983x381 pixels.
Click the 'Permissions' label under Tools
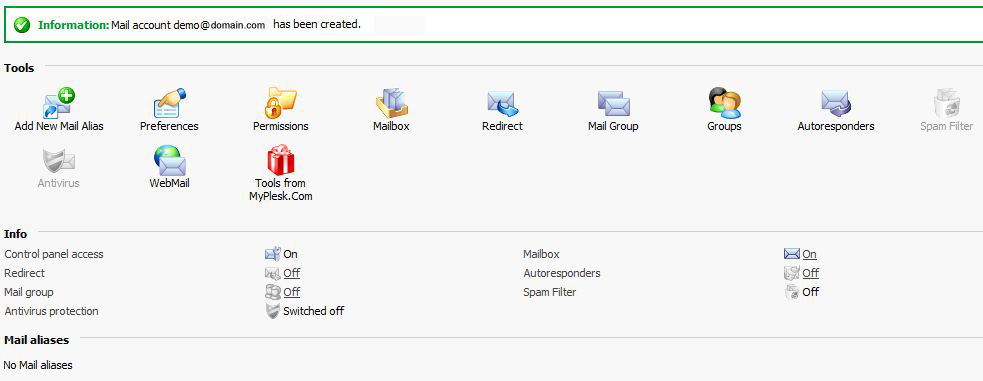[x=281, y=126]
